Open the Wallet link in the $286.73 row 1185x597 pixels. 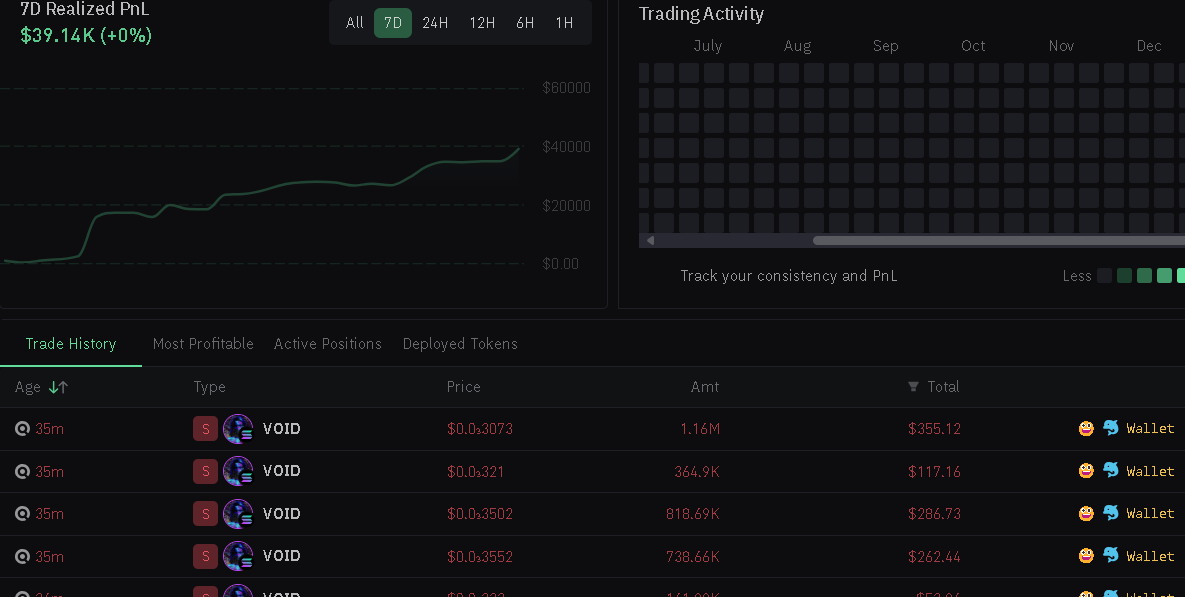(x=1150, y=513)
